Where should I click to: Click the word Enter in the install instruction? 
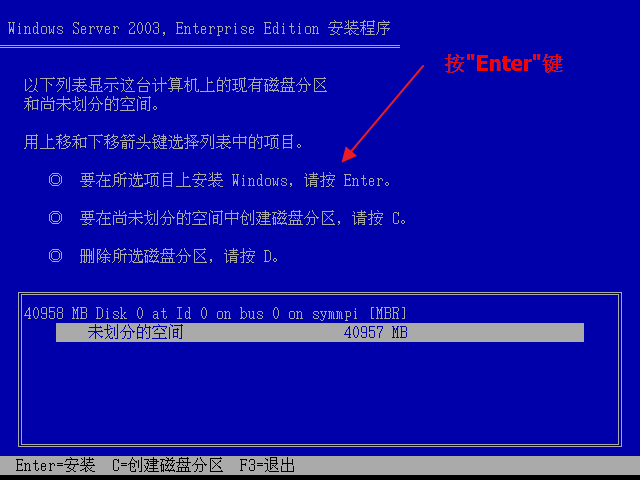pos(363,180)
